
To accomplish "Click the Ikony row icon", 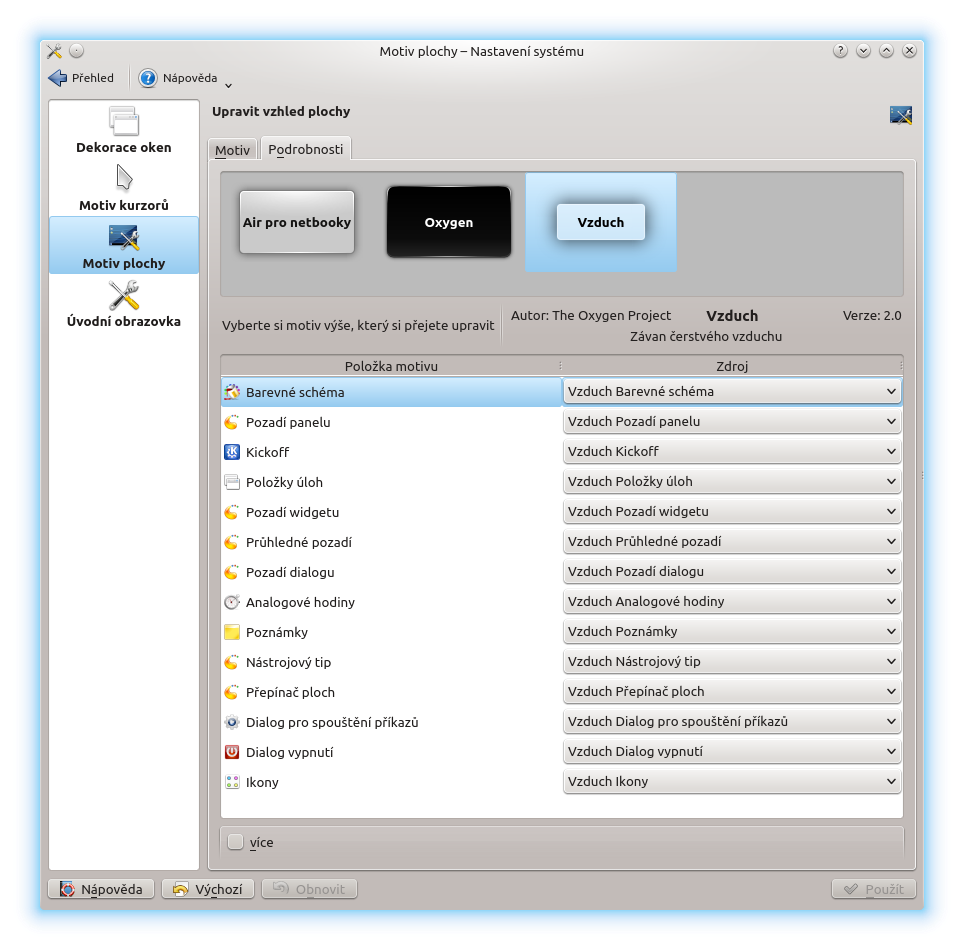I will (x=232, y=782).
